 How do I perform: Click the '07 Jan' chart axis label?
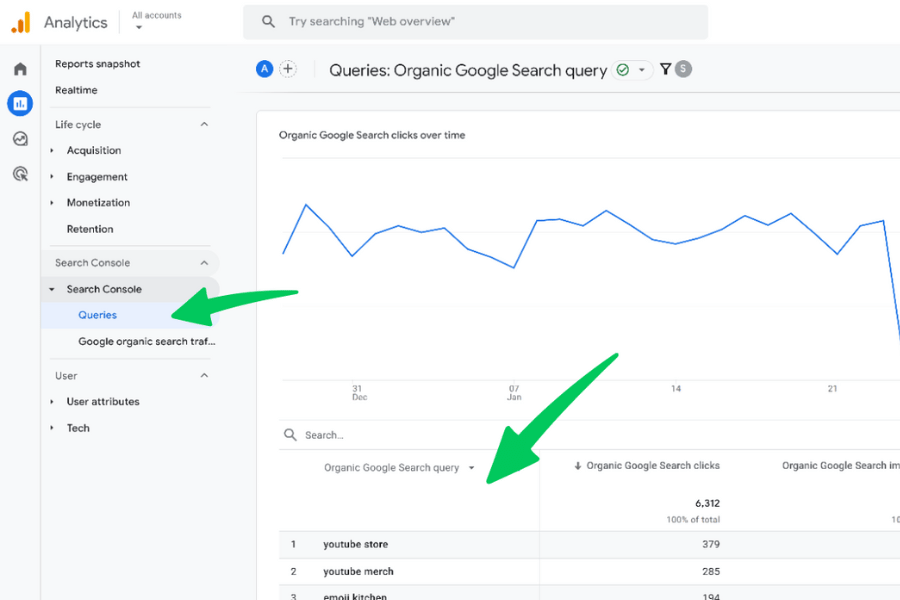tap(514, 393)
